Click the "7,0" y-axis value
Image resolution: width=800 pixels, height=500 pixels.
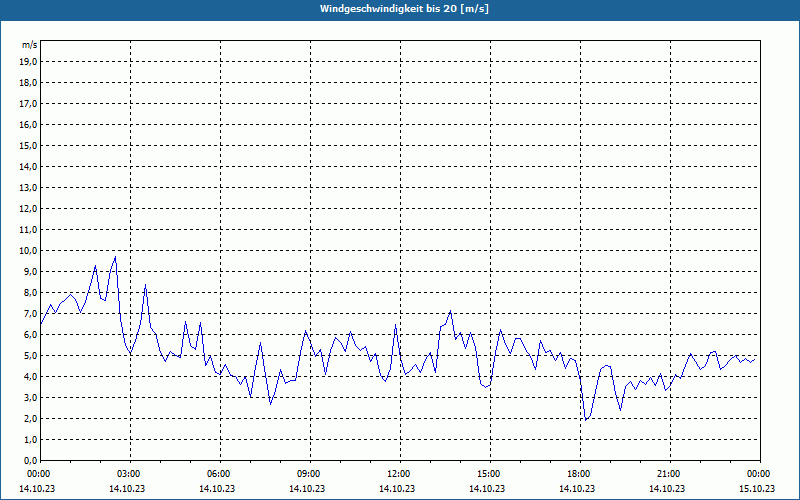[x=30, y=314]
